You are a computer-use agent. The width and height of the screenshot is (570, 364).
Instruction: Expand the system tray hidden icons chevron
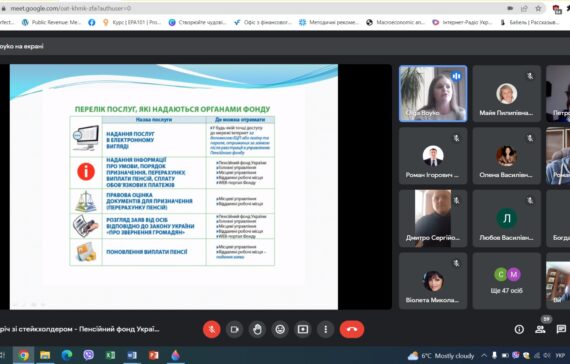(484, 356)
